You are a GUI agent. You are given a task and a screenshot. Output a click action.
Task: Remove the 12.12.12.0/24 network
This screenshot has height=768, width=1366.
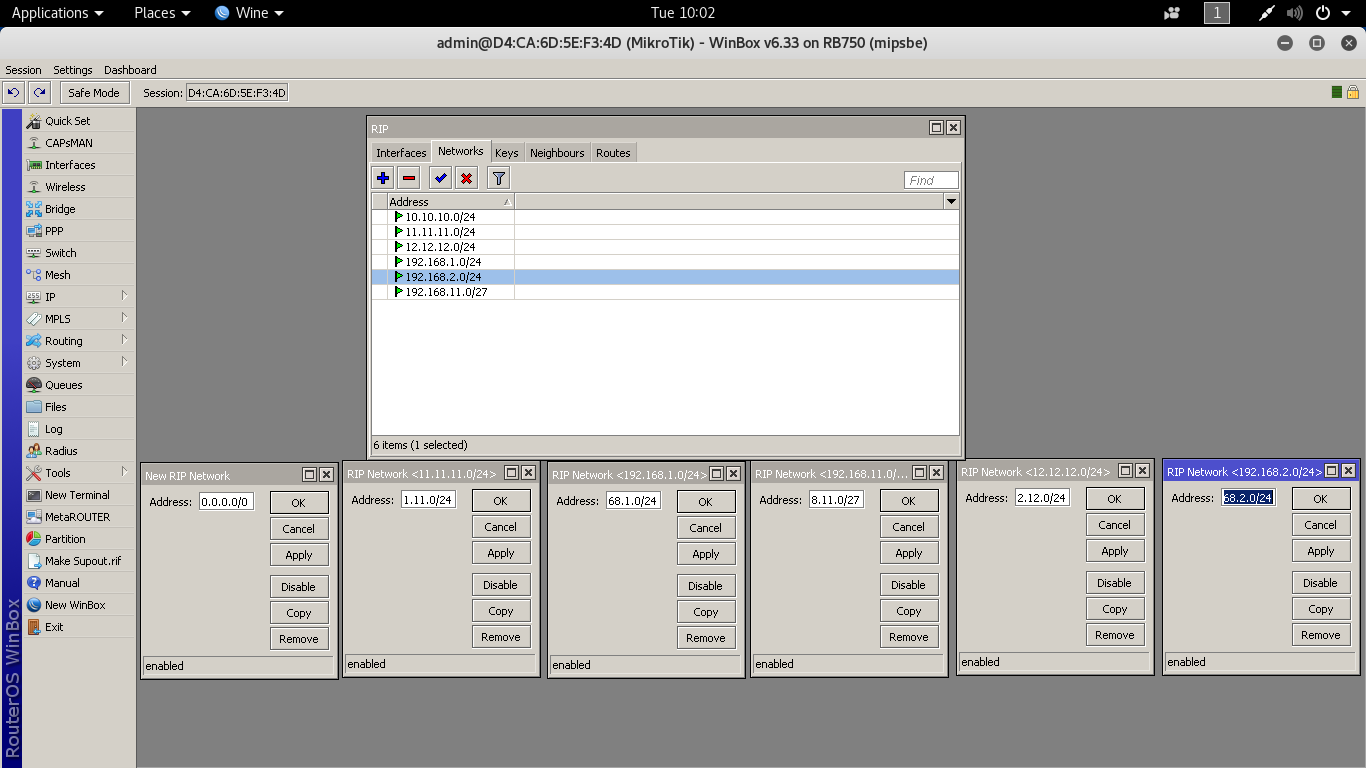(x=1114, y=634)
